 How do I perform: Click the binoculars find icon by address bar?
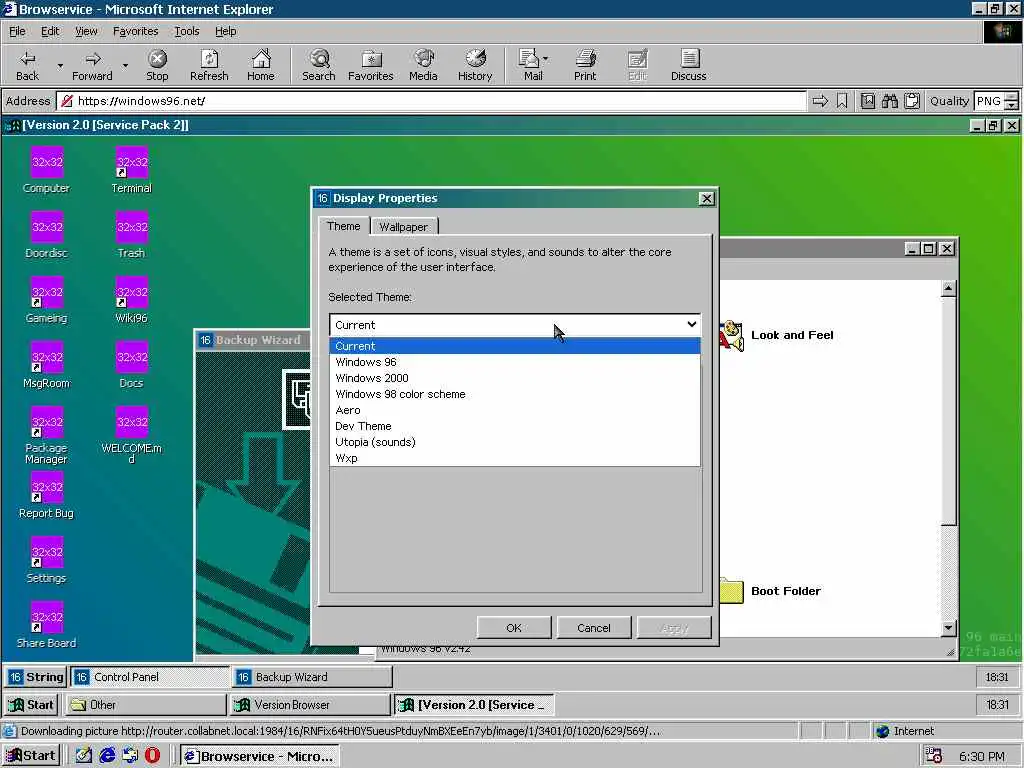[x=889, y=101]
